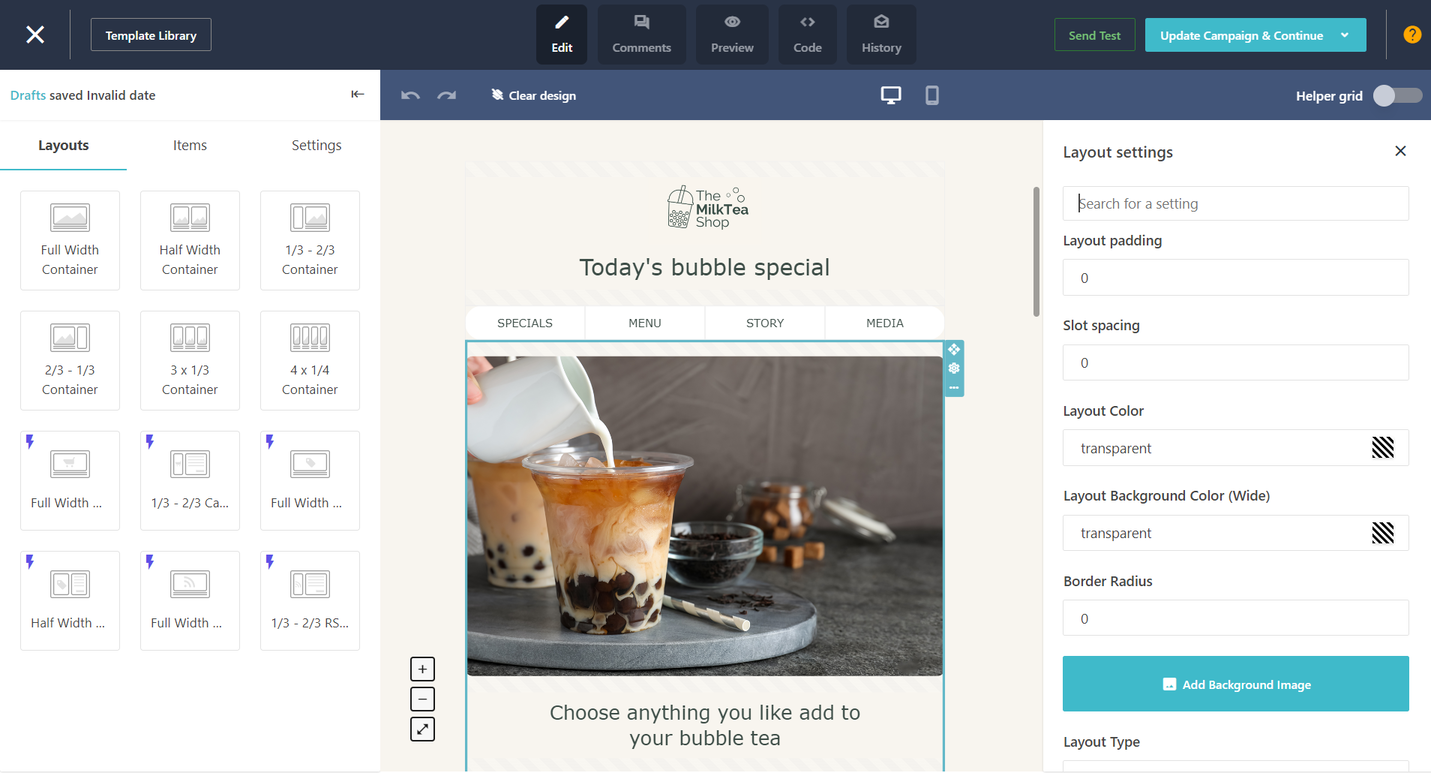
Task: Open the Layout Color transparent selector
Action: (1384, 447)
